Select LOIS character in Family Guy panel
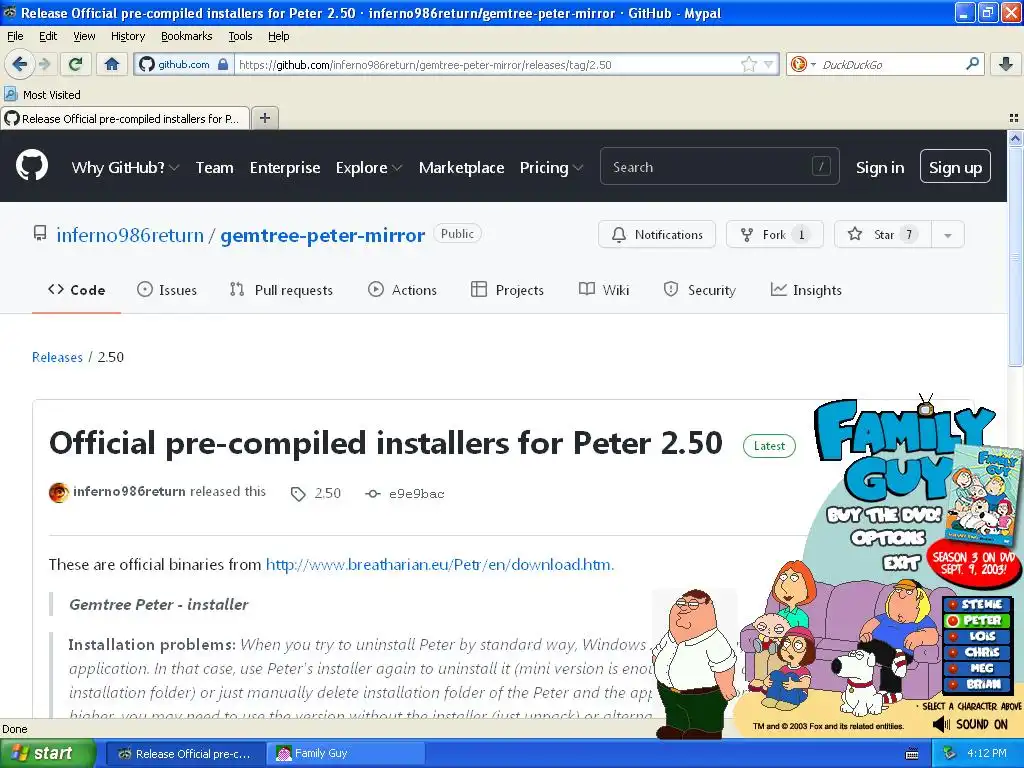Viewport: 1024px width, 768px height. pyautogui.click(x=976, y=636)
